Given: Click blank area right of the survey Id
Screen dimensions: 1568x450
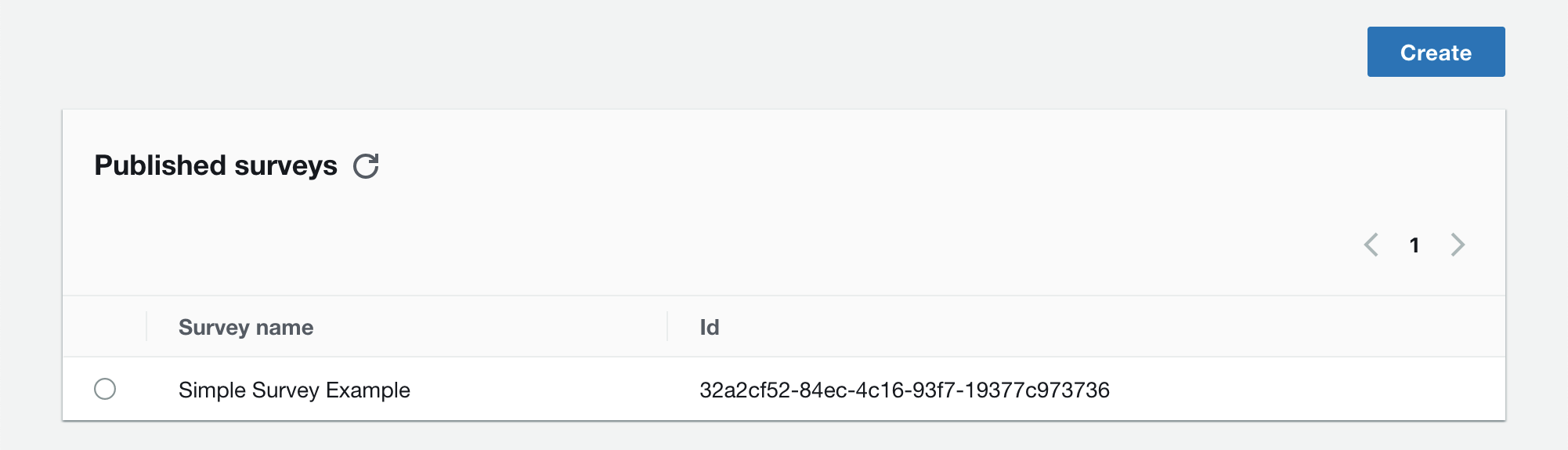Looking at the screenshot, I should (x=1308, y=390).
